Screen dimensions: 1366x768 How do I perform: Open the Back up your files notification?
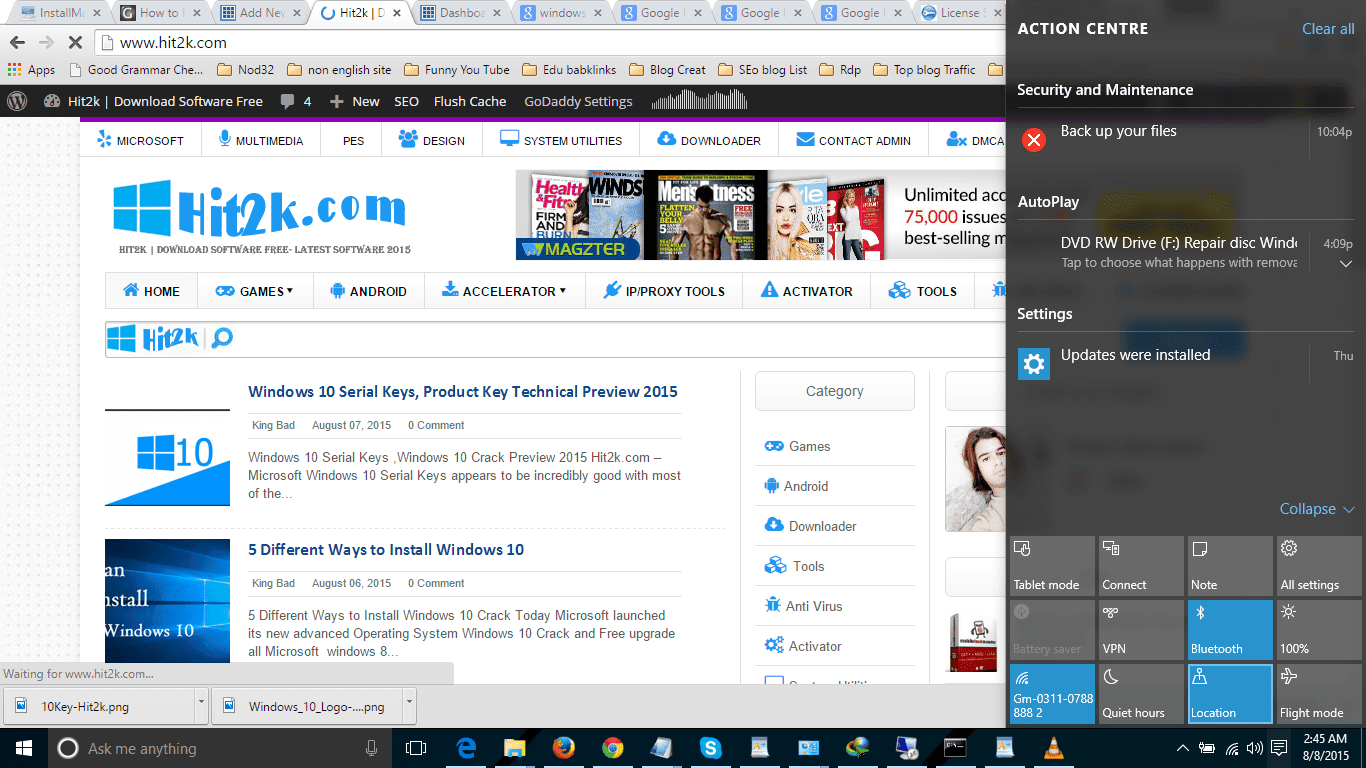(x=1186, y=139)
